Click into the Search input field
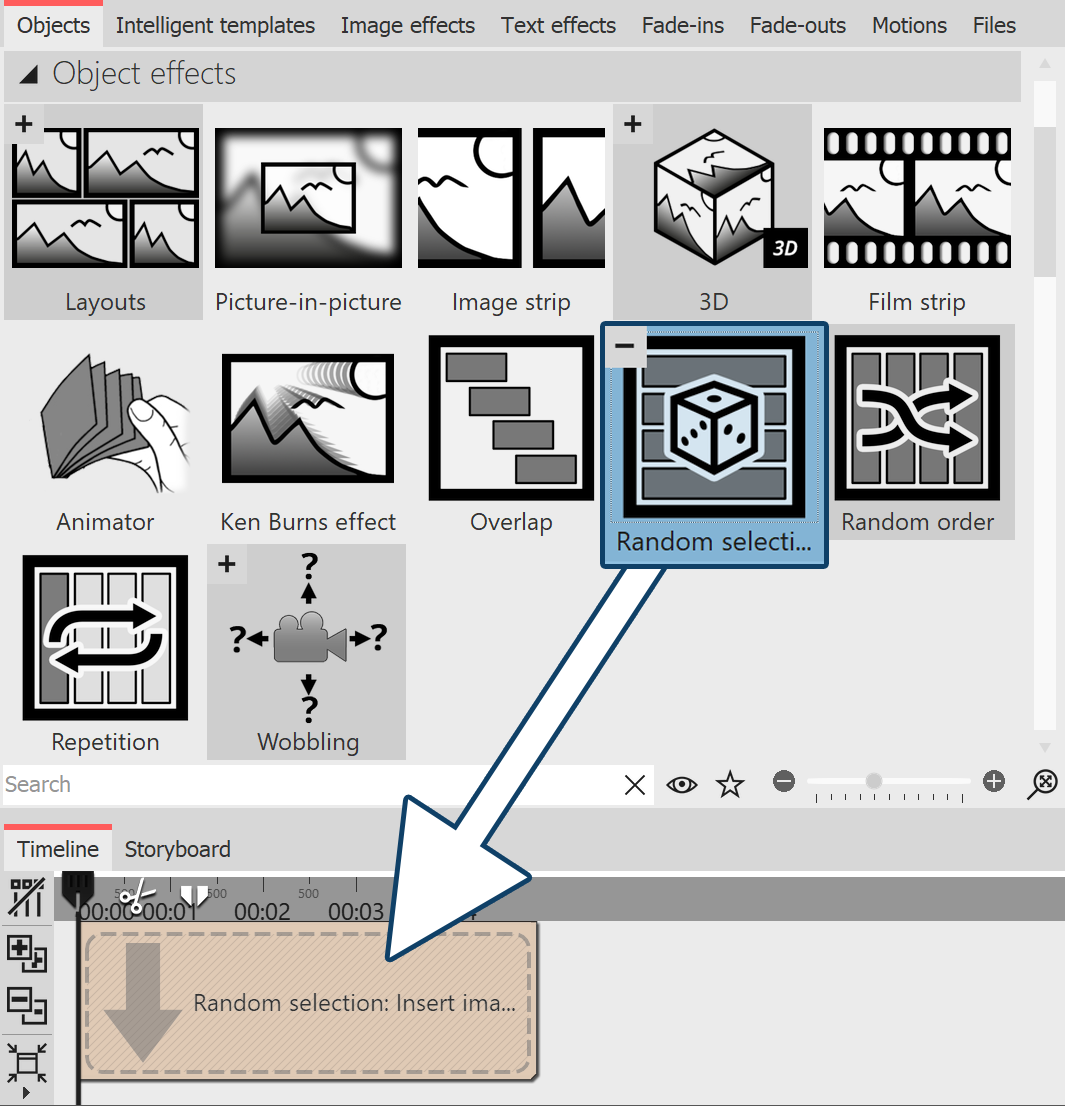 click(x=300, y=785)
